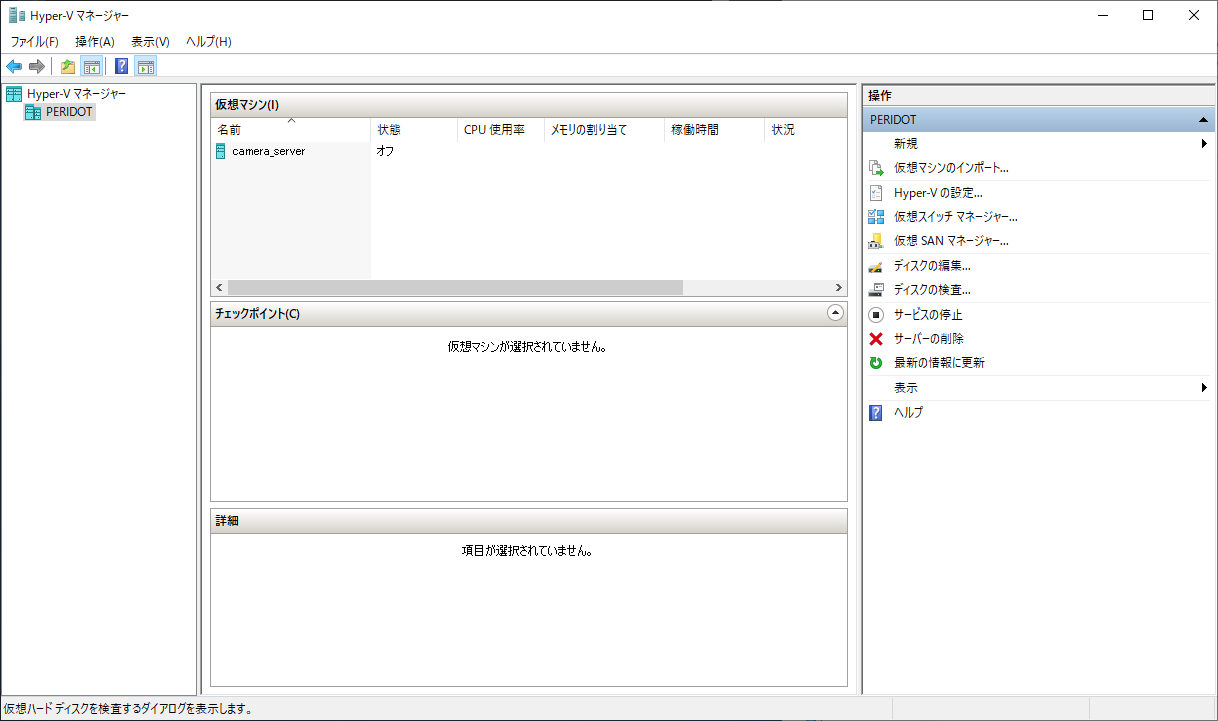The image size is (1218, 721).
Task: Open Hyper-V の設定... action
Action: click(938, 193)
